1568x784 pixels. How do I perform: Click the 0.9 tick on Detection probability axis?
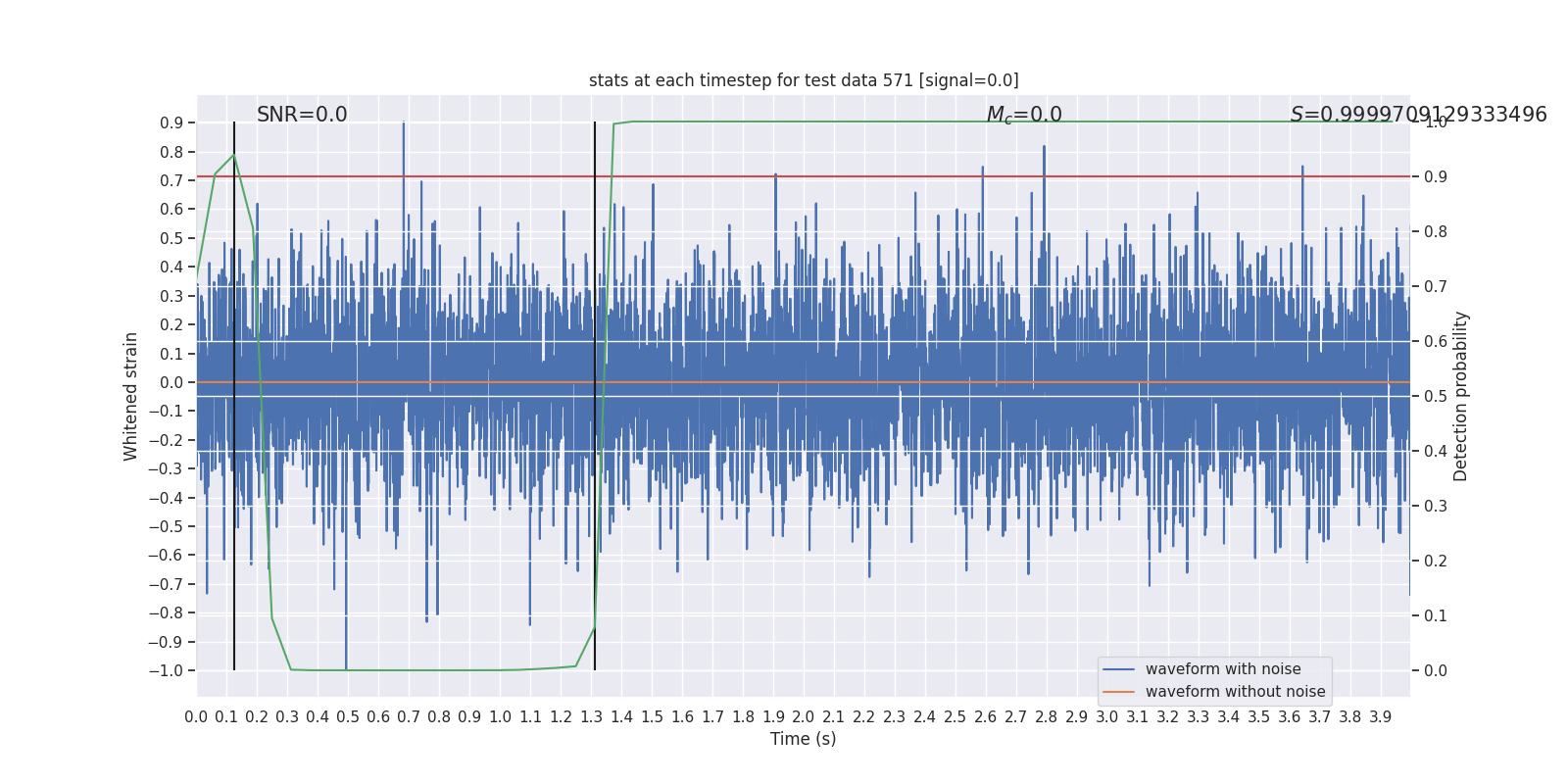coord(1436,177)
